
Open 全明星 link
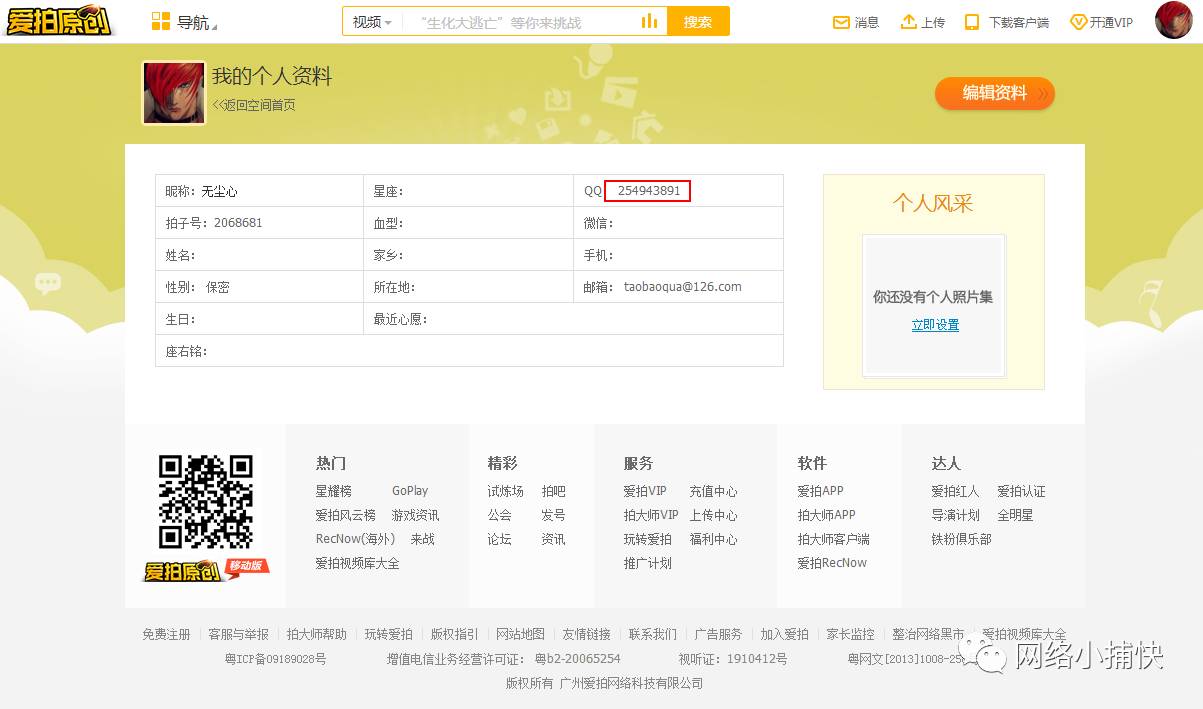pyautogui.click(x=1015, y=515)
